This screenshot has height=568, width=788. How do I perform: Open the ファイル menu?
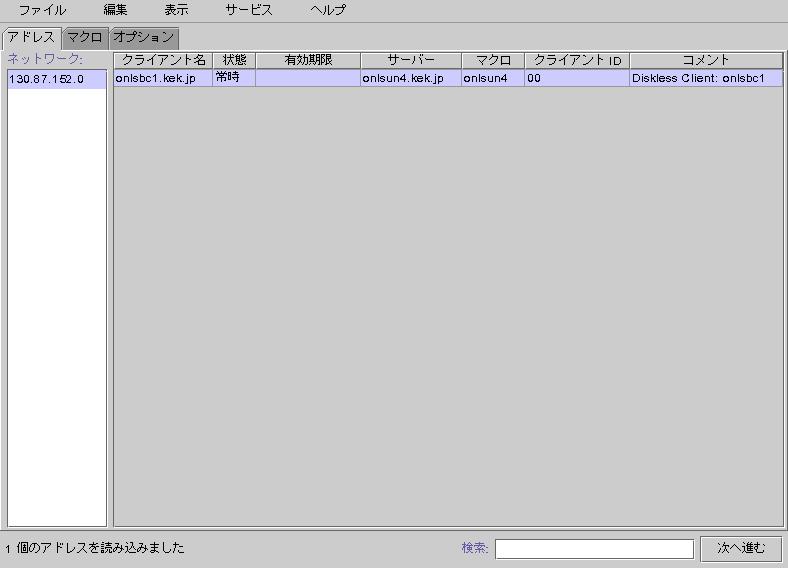(x=42, y=10)
